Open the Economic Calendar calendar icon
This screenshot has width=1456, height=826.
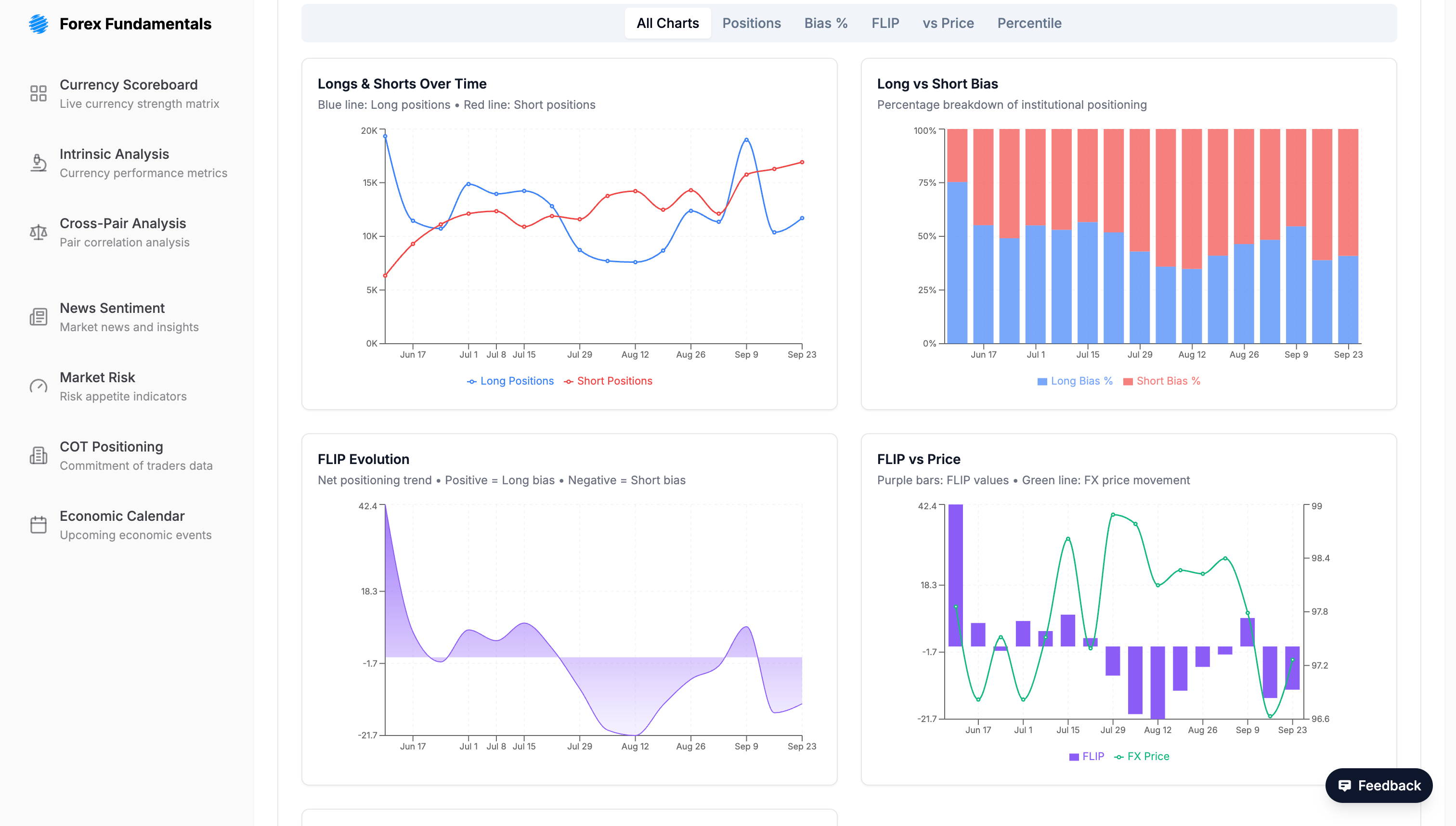point(39,525)
